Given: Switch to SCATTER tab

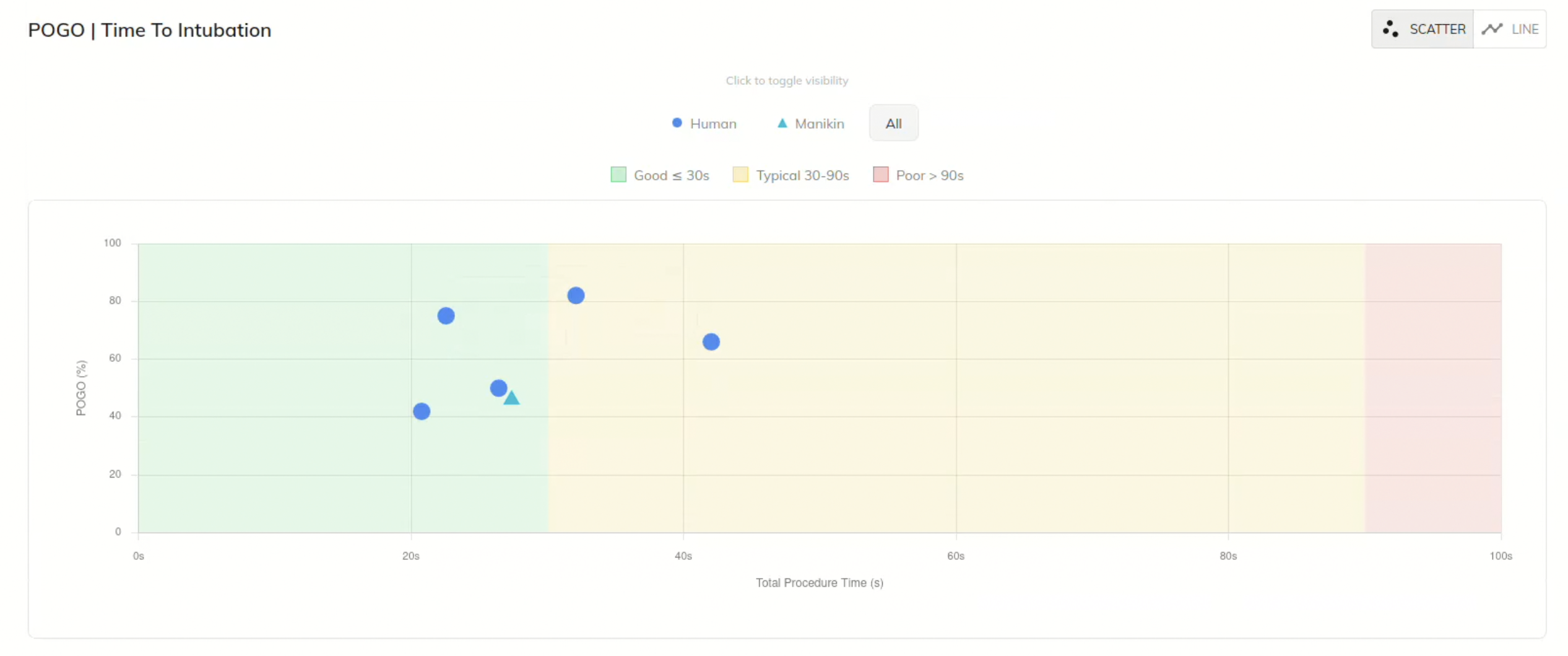Looking at the screenshot, I should (x=1422, y=29).
